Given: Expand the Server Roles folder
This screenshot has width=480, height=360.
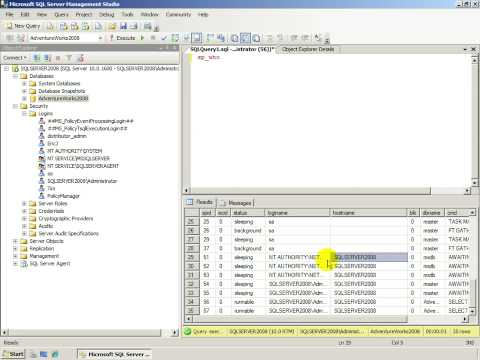Looking at the screenshot, I should (24, 203).
